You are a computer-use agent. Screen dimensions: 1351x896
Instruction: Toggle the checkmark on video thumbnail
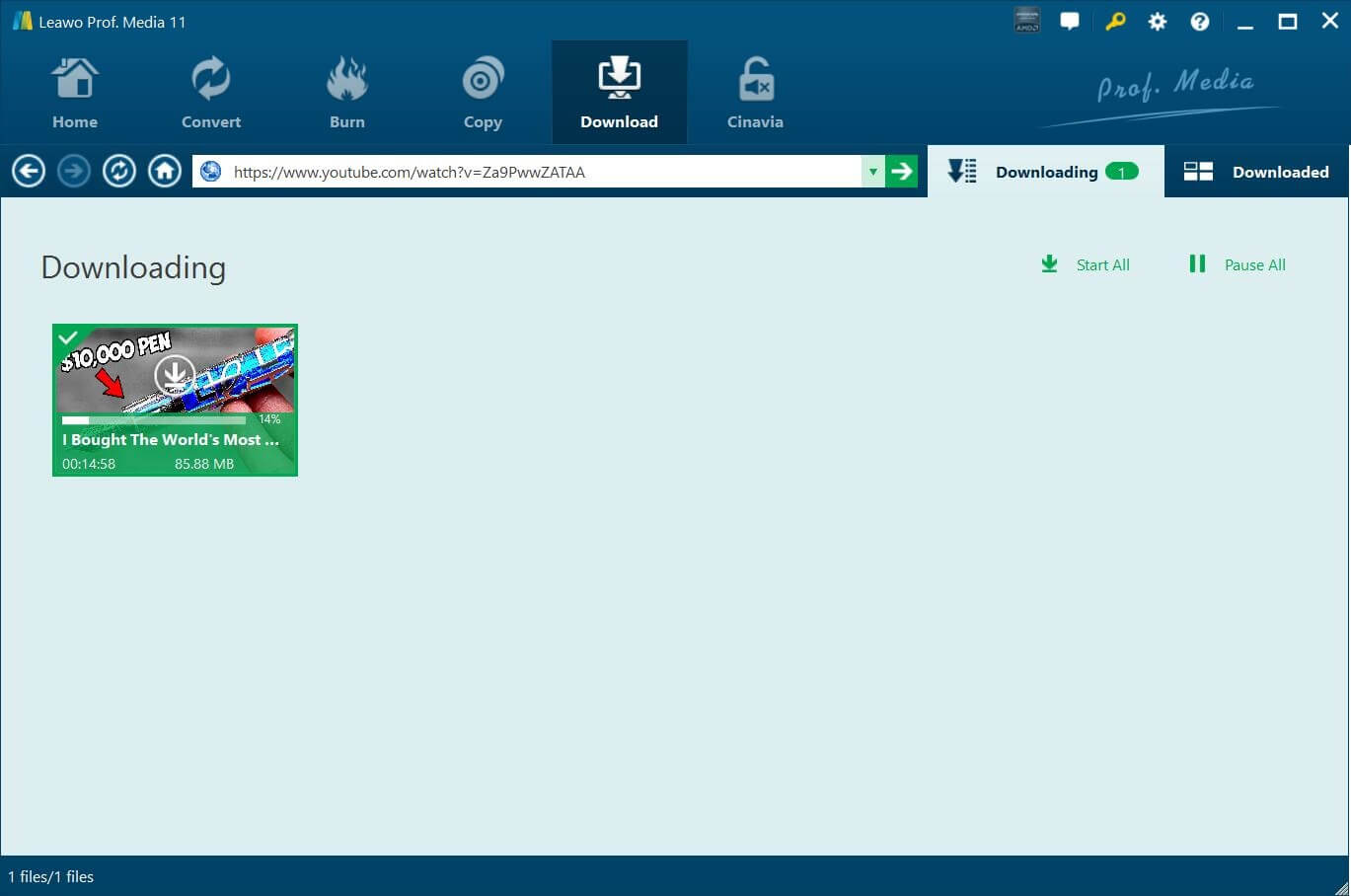(68, 338)
